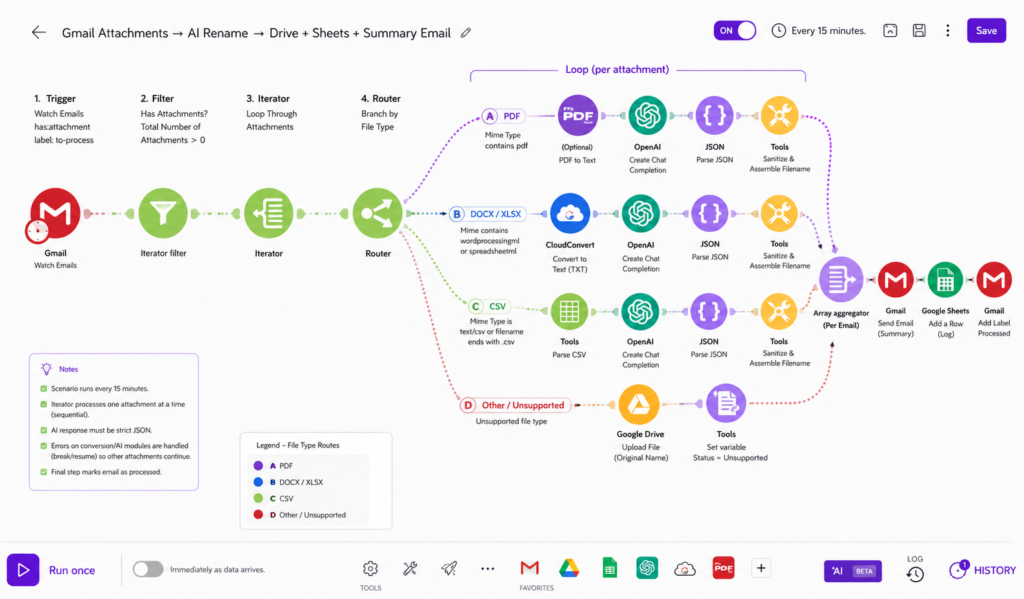
Task: Click the 'Loop (per attachment)' heading text
Action: click(x=617, y=69)
